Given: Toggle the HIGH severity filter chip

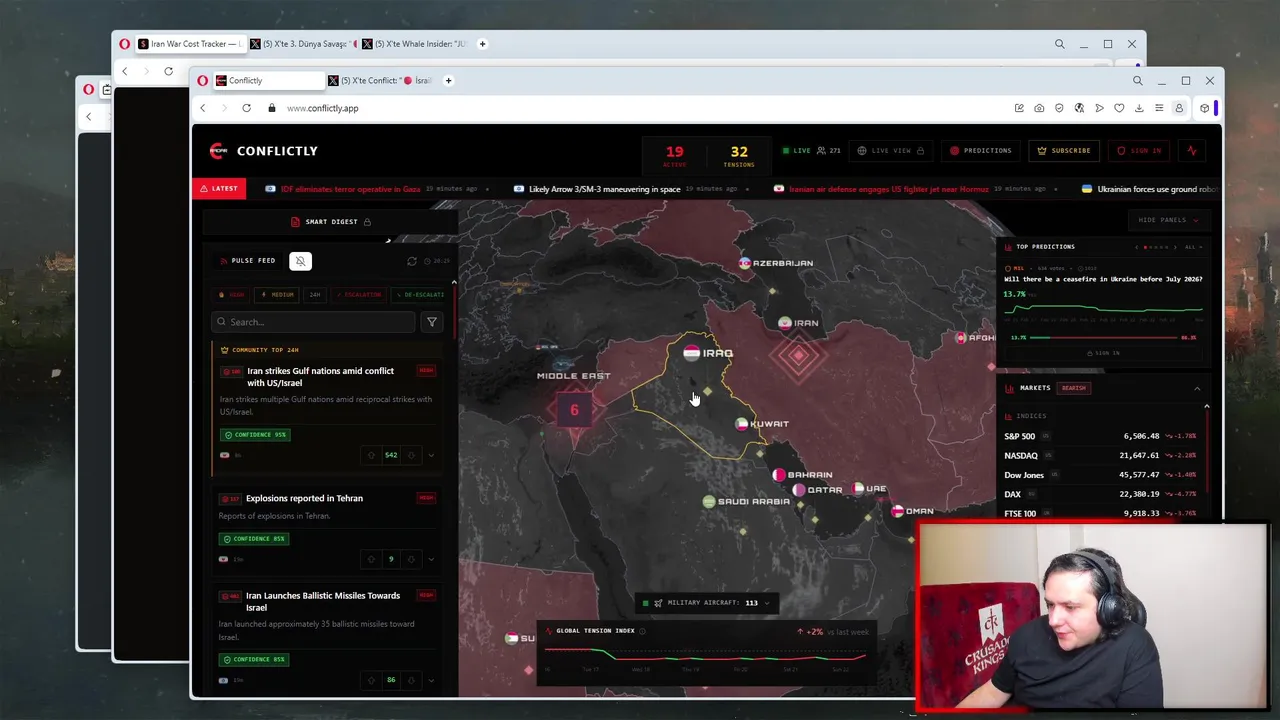Looking at the screenshot, I should (x=232, y=295).
